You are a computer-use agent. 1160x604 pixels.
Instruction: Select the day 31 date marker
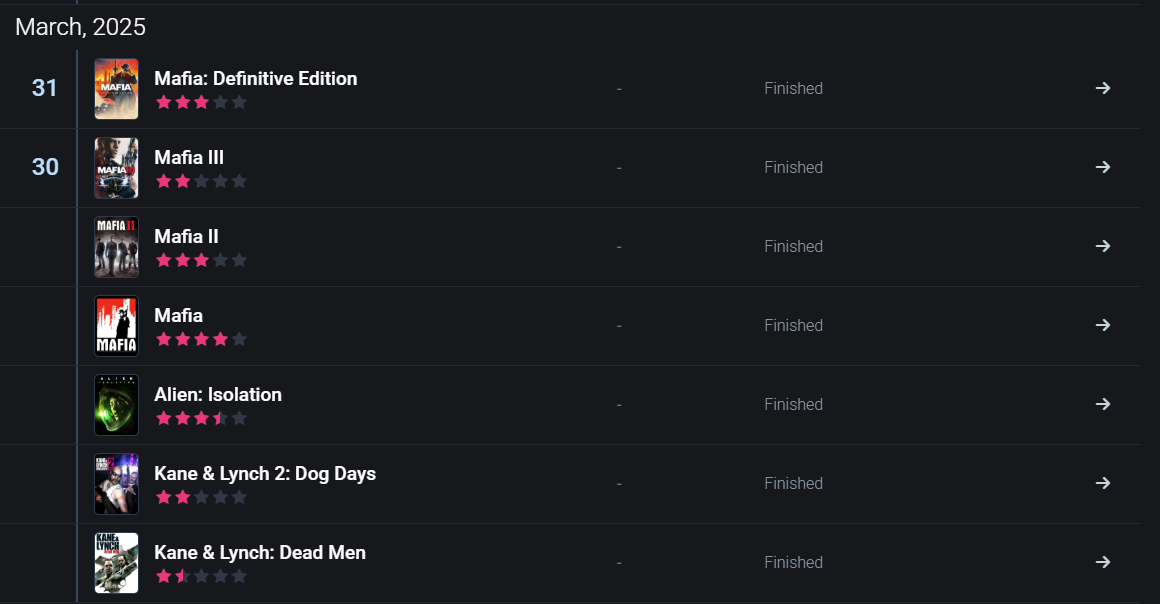(x=45, y=88)
